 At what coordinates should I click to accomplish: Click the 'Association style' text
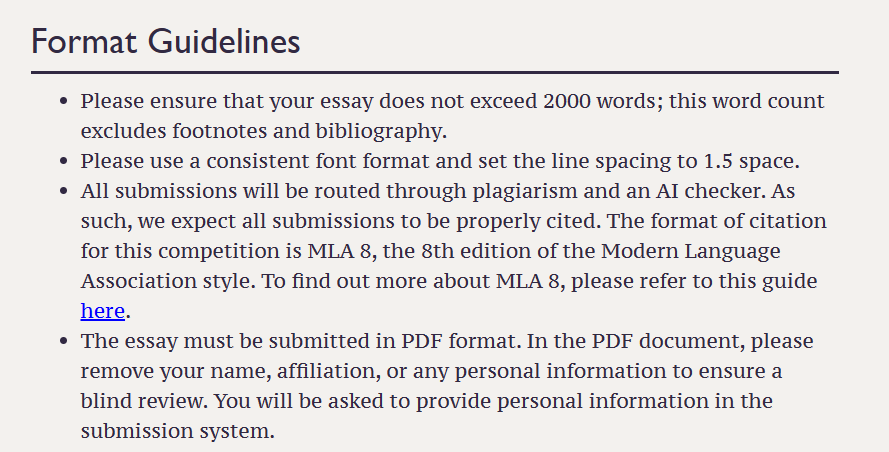pyautogui.click(x=168, y=281)
